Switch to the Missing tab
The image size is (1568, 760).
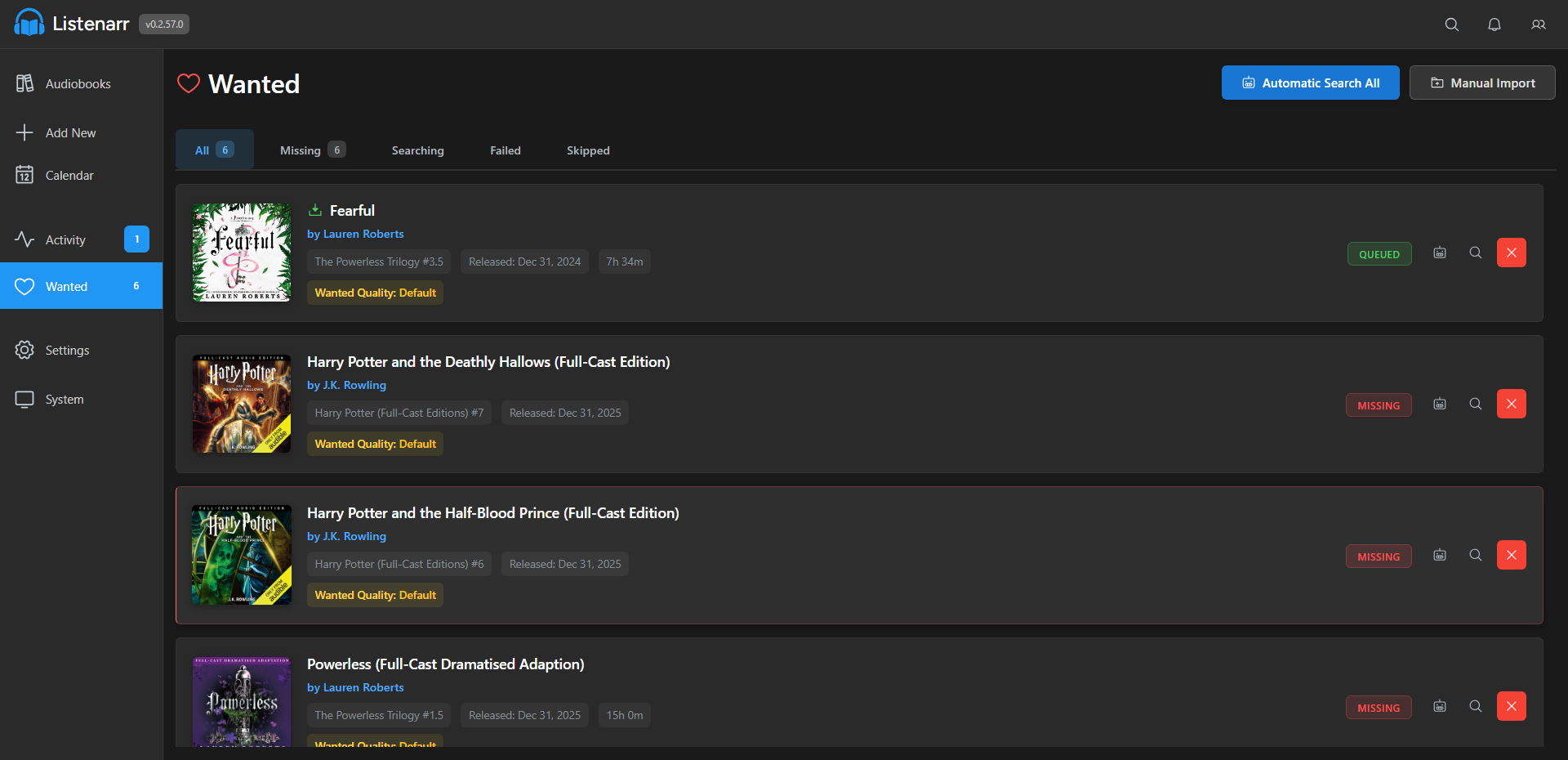[x=313, y=150]
